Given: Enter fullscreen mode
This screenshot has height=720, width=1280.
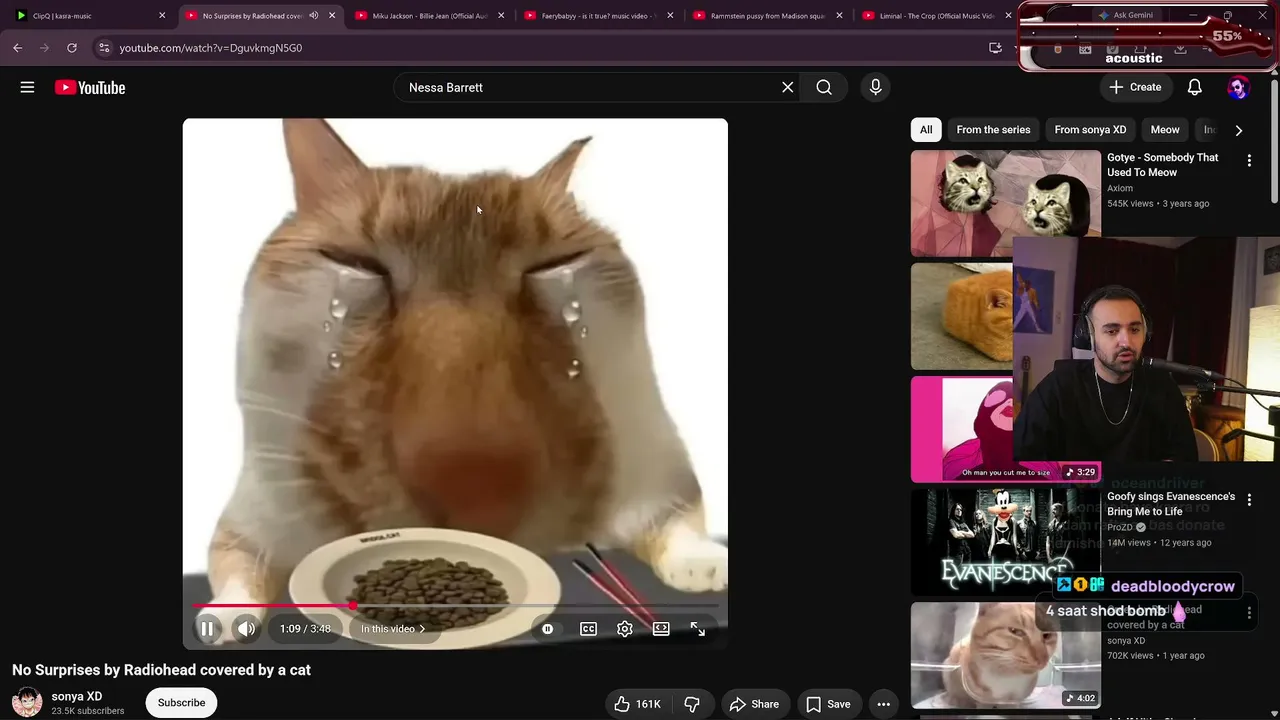Looking at the screenshot, I should (697, 629).
